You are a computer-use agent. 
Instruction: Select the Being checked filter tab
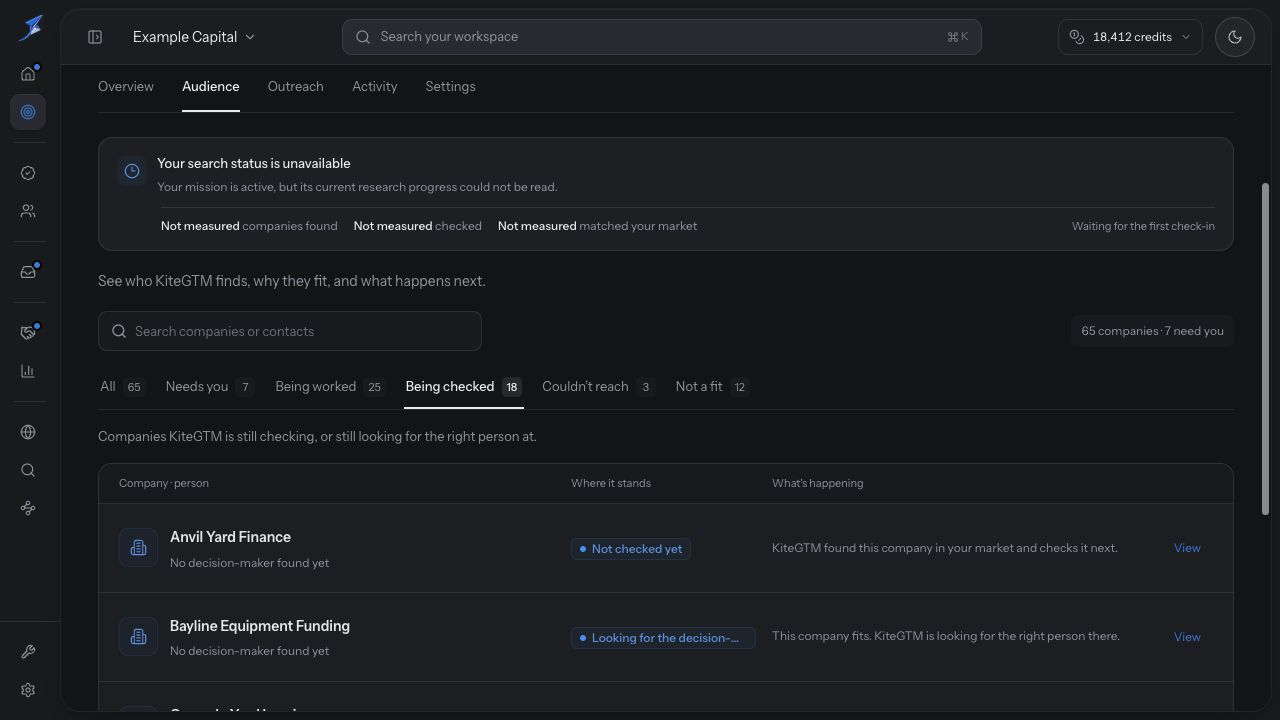(x=464, y=387)
